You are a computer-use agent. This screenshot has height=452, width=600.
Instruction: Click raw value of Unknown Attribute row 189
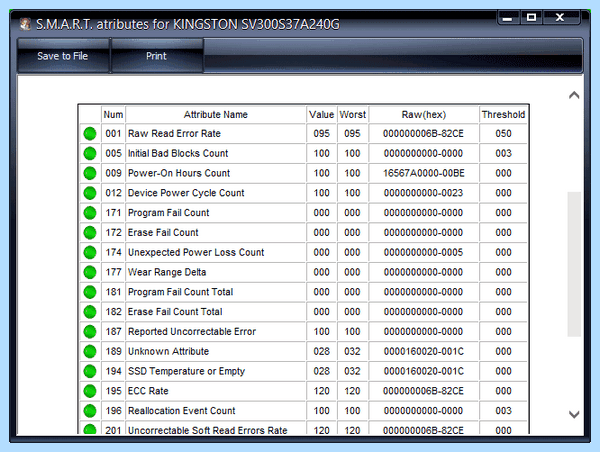[424, 351]
